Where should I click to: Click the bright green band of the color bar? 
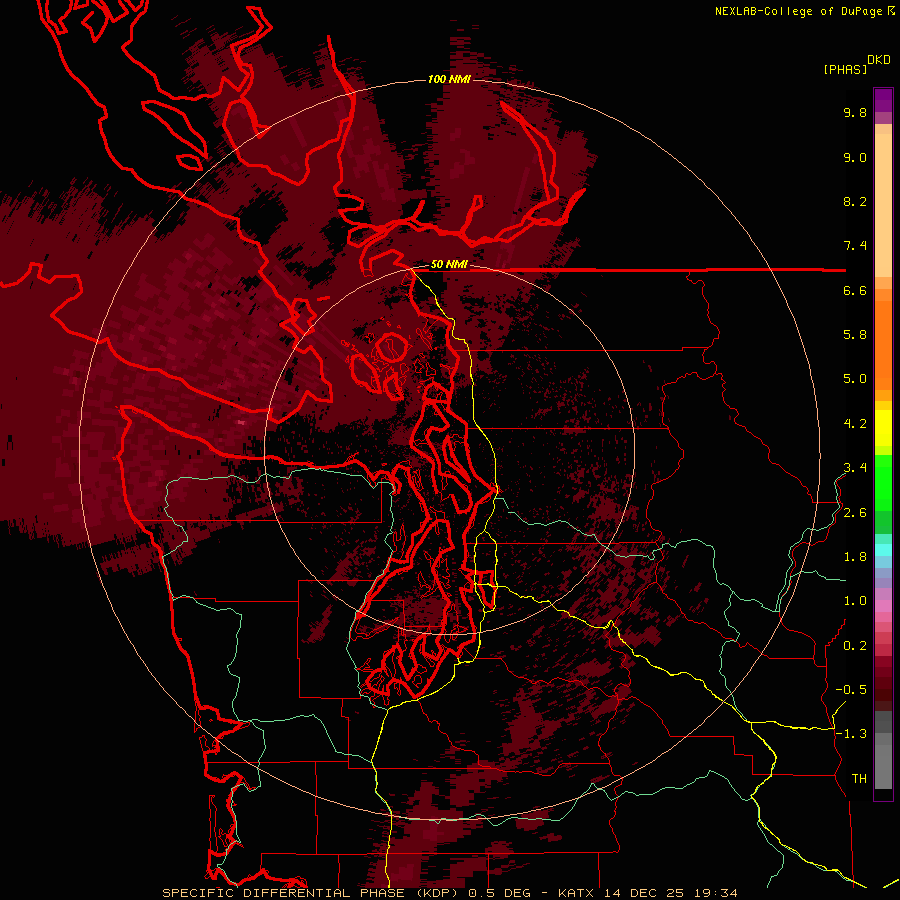883,482
